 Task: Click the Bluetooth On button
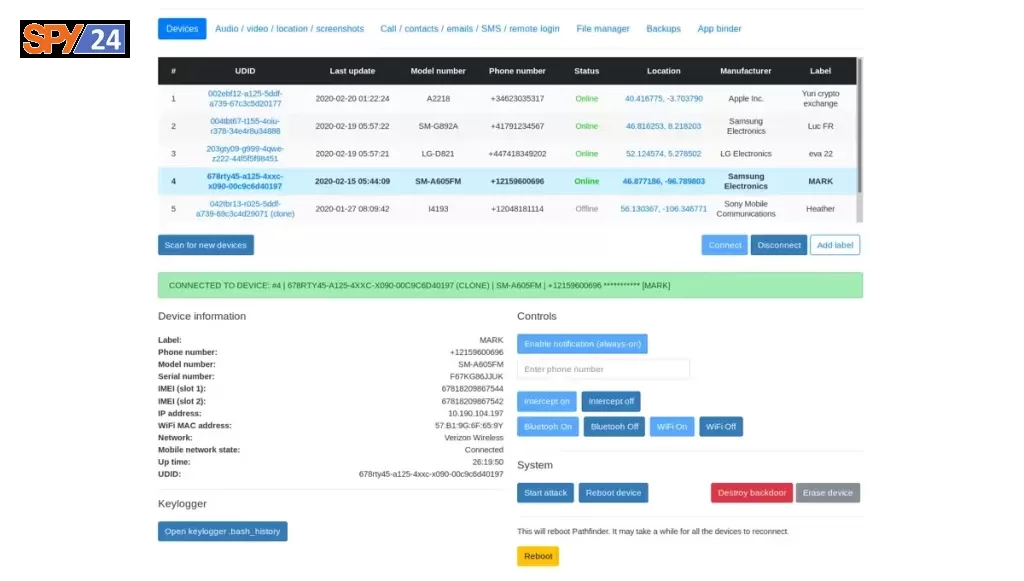click(x=547, y=426)
